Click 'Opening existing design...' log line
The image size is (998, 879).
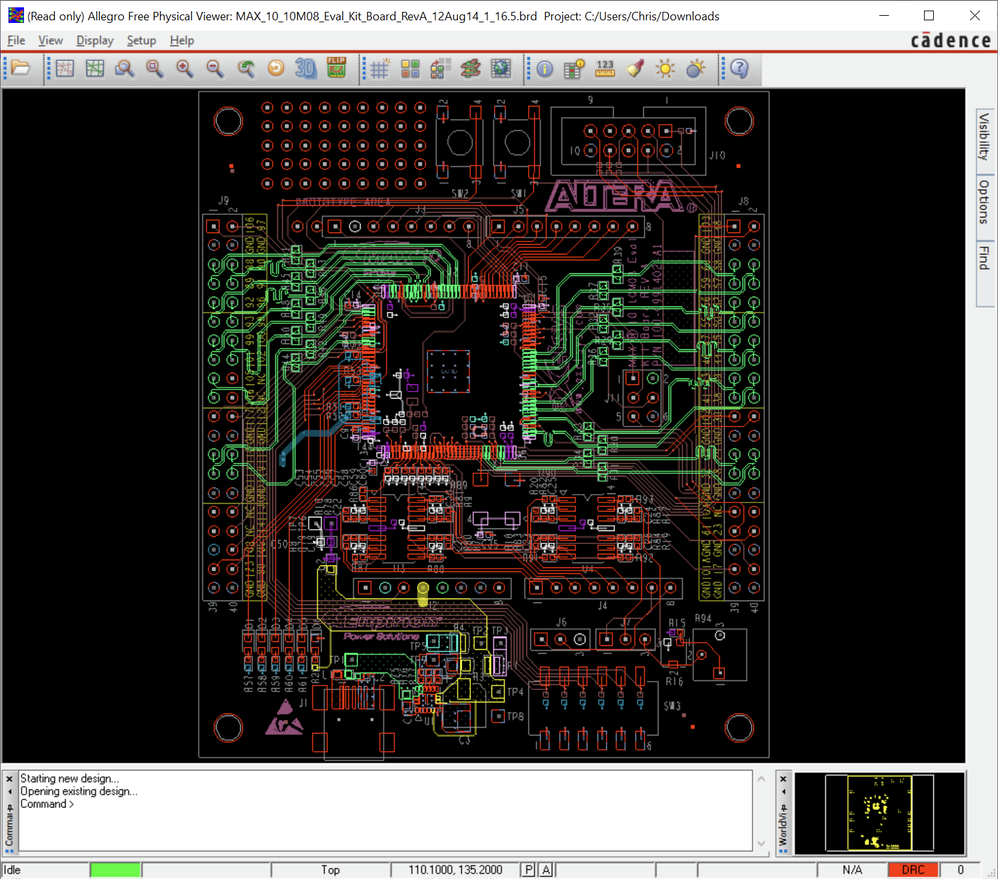coord(79,791)
